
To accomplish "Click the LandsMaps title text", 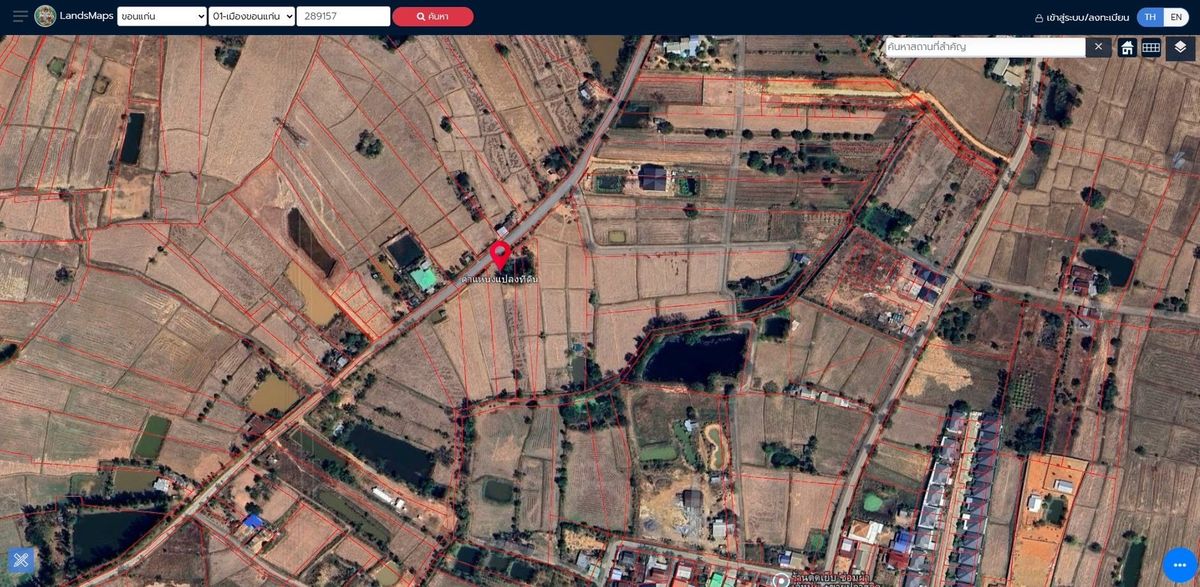I will coord(87,16).
